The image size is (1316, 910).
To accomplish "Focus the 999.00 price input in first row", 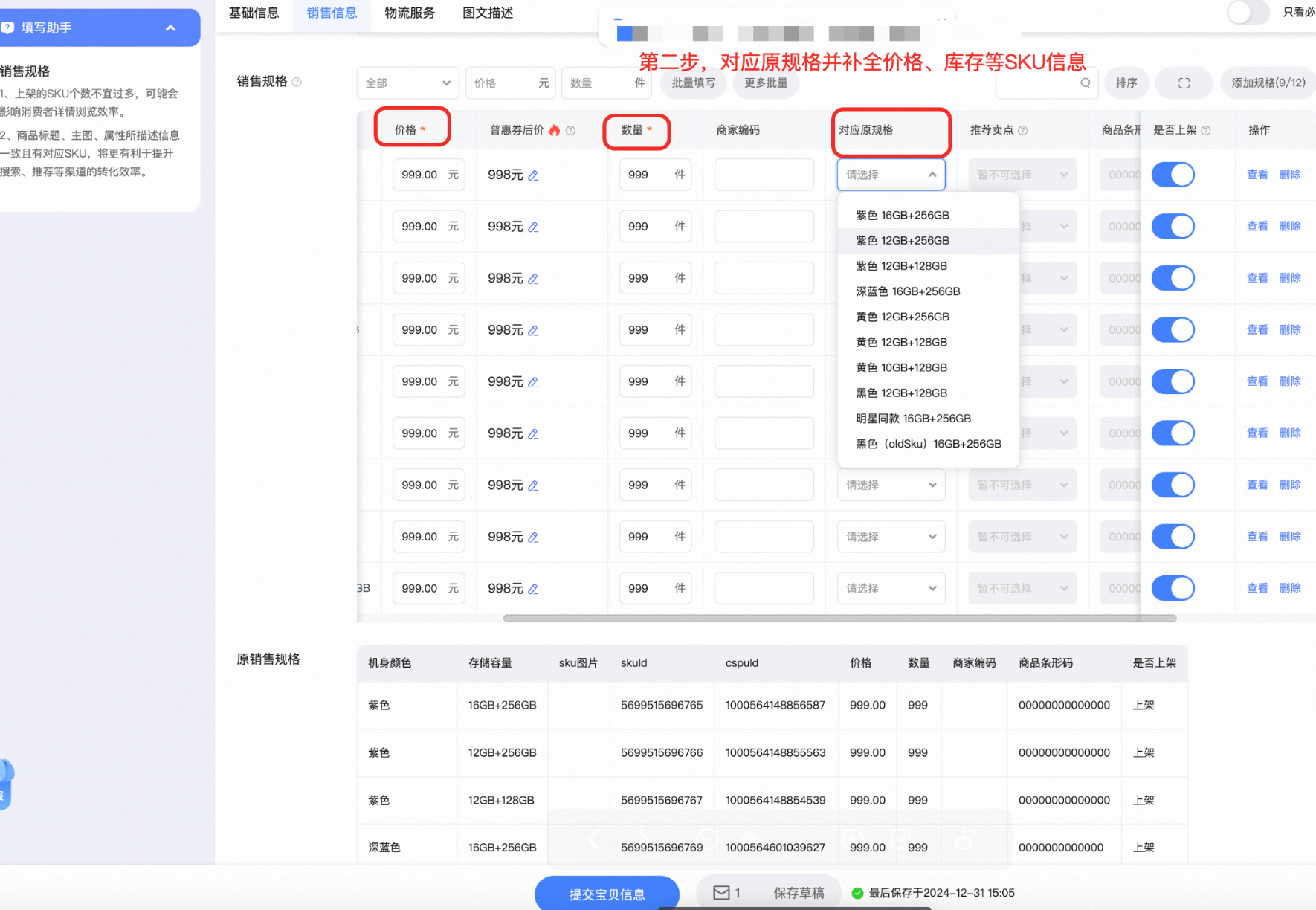I will (x=428, y=175).
